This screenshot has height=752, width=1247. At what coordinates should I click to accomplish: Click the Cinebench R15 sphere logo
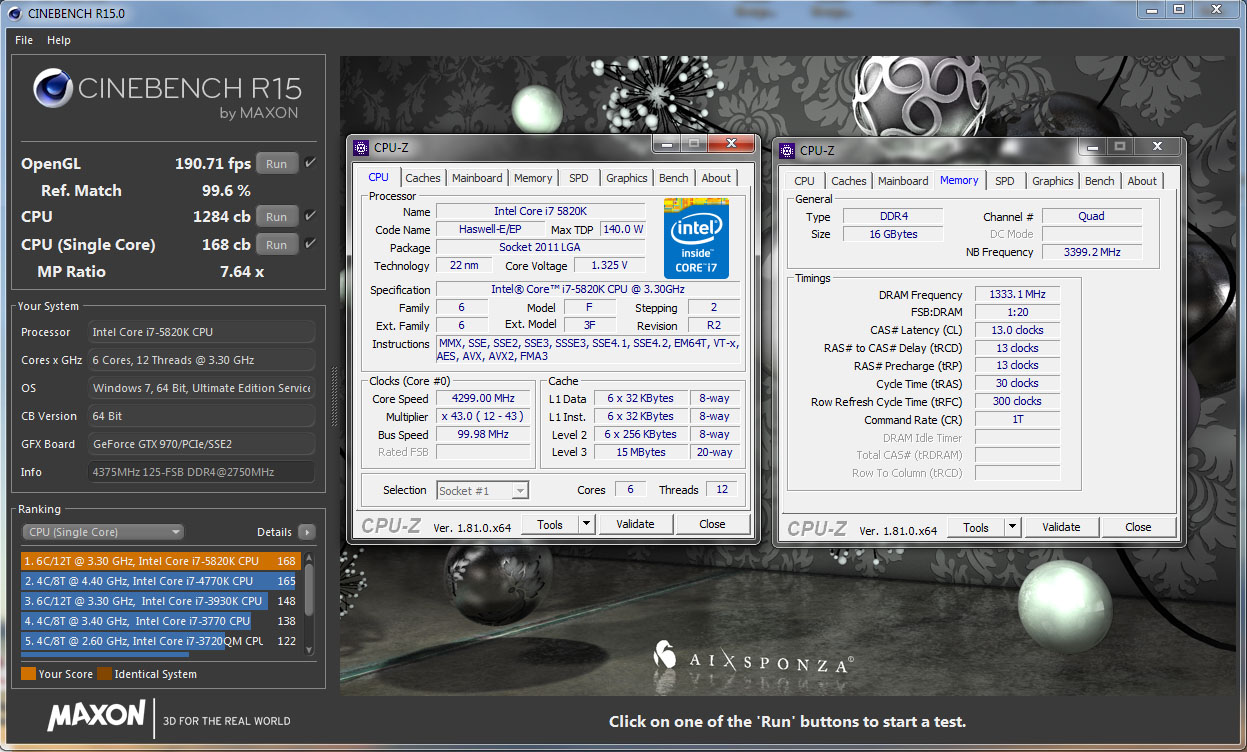click(x=52, y=88)
